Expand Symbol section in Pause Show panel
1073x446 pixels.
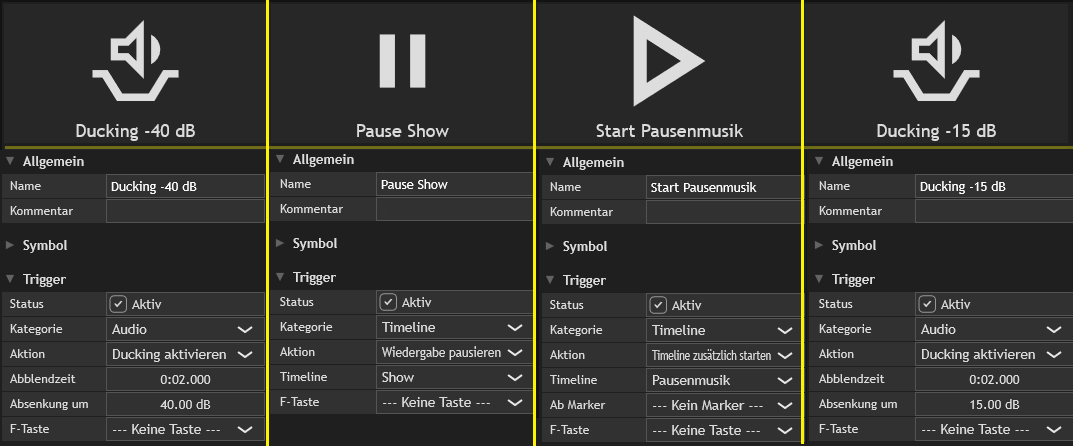click(281, 243)
